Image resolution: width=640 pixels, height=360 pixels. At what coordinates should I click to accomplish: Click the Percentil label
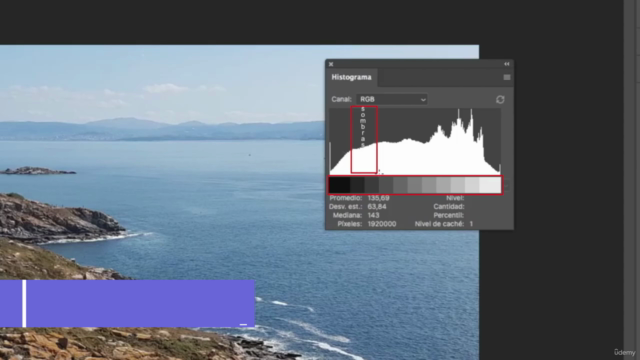pyautogui.click(x=449, y=215)
